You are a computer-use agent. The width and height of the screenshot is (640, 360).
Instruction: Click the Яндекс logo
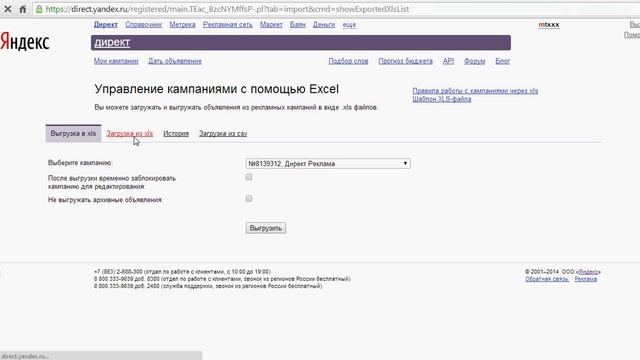pos(25,42)
